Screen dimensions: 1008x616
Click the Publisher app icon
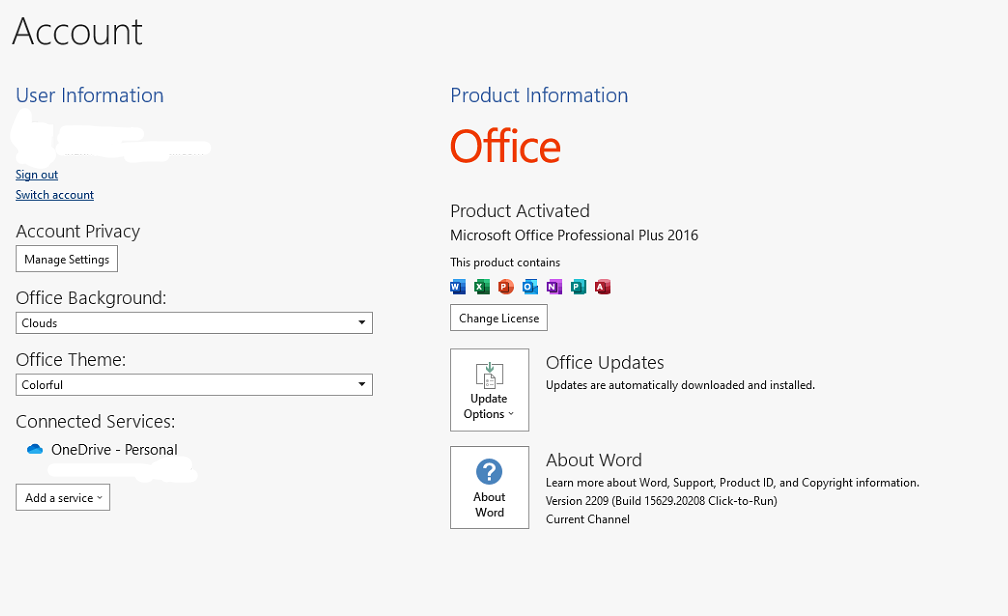pyautogui.click(x=579, y=287)
